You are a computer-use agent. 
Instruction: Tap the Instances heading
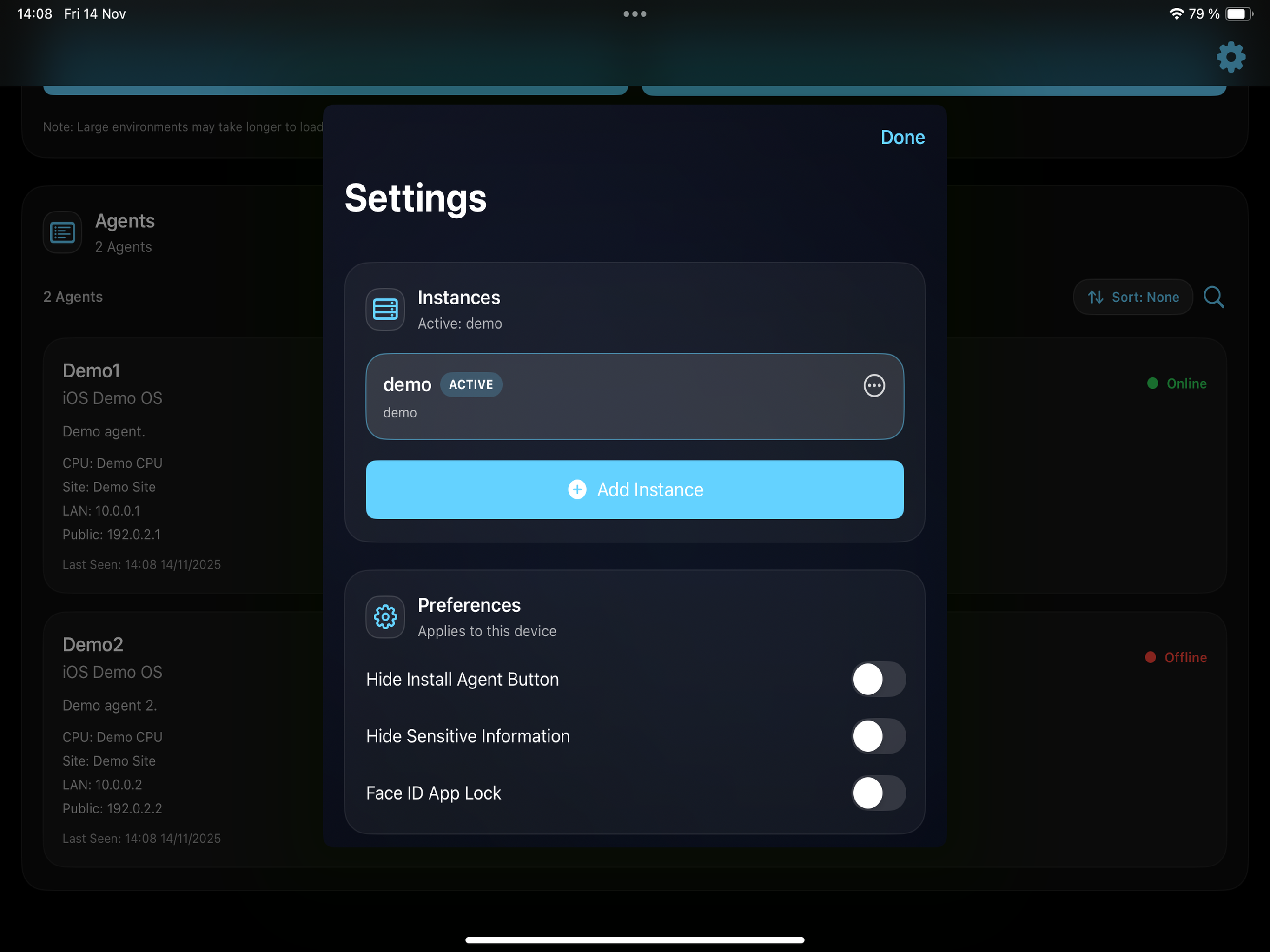(459, 297)
